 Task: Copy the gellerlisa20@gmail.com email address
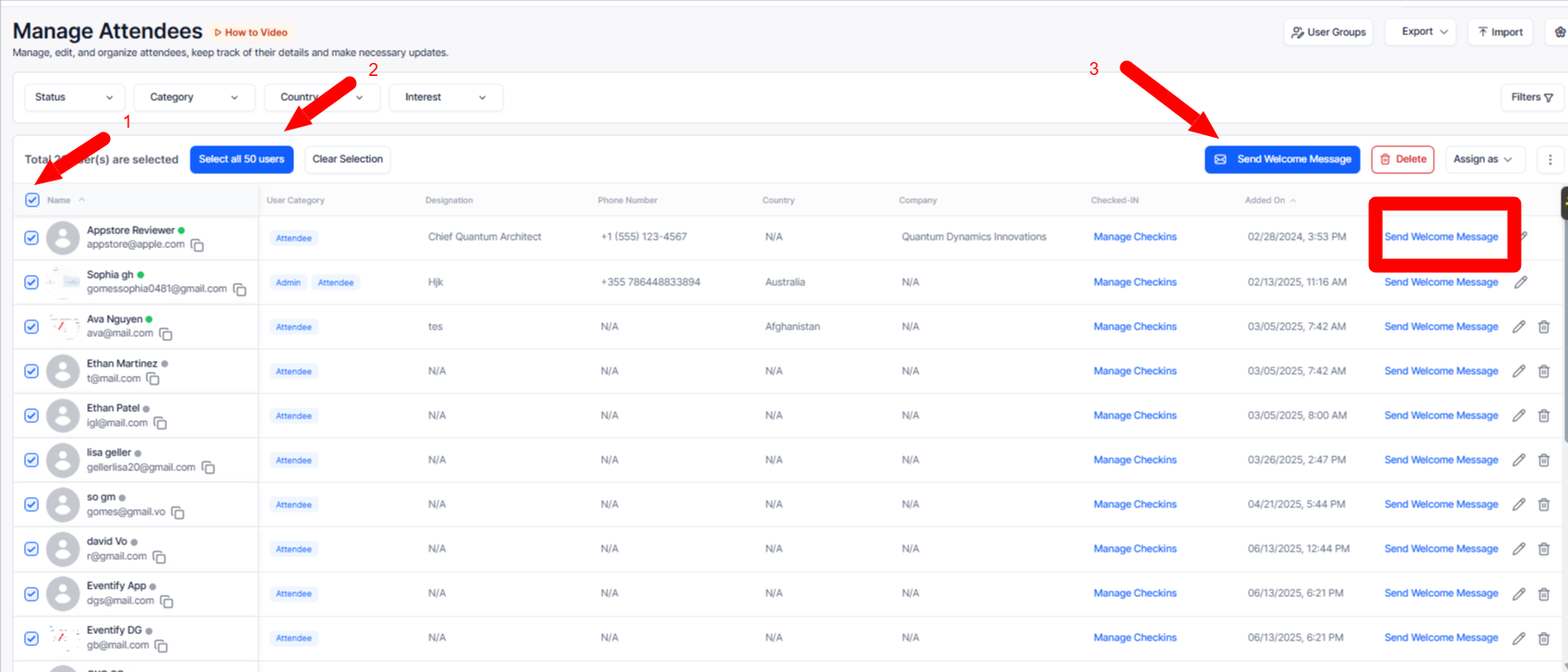pos(208,467)
